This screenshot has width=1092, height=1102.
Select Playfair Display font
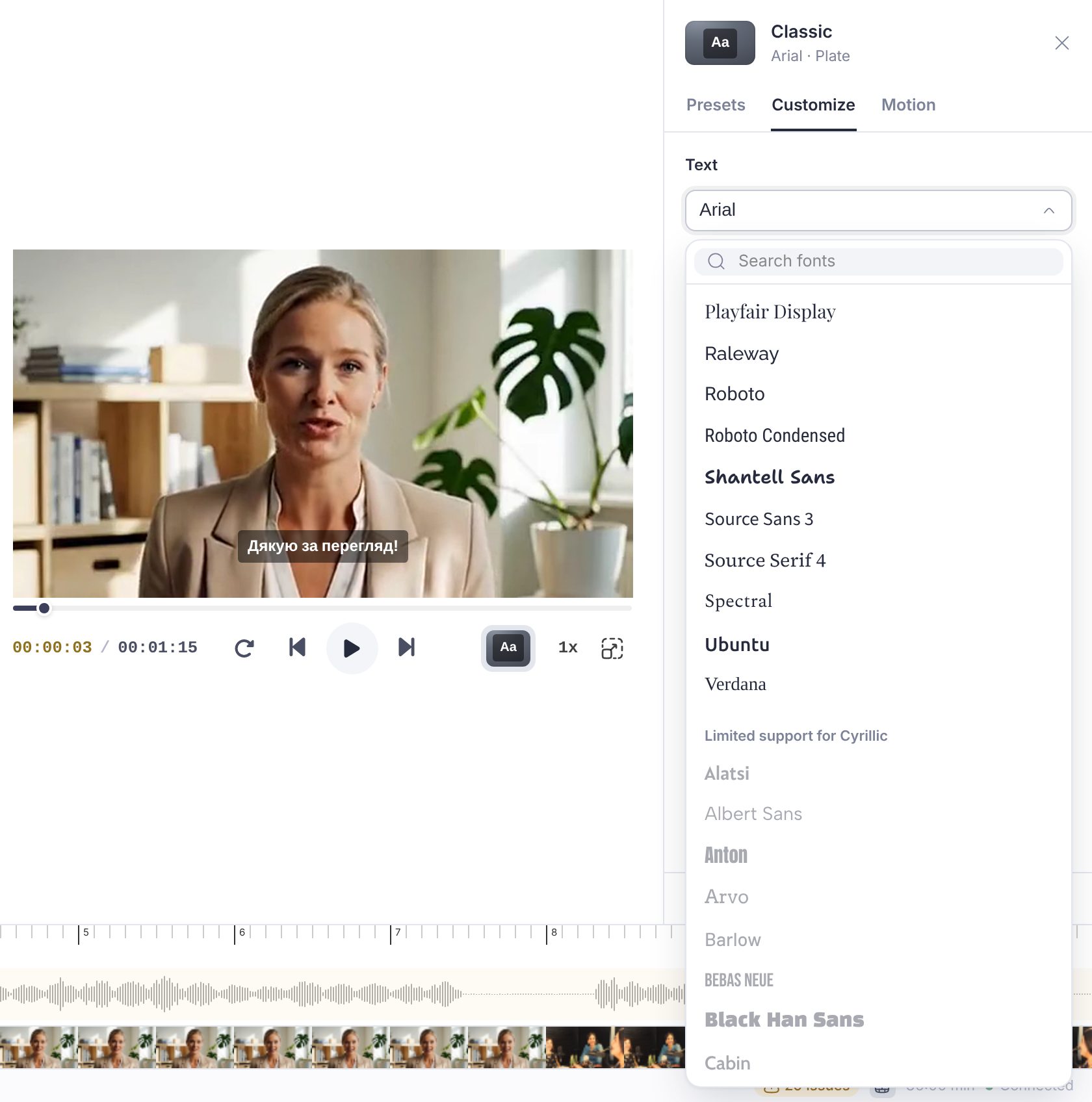click(x=878, y=312)
